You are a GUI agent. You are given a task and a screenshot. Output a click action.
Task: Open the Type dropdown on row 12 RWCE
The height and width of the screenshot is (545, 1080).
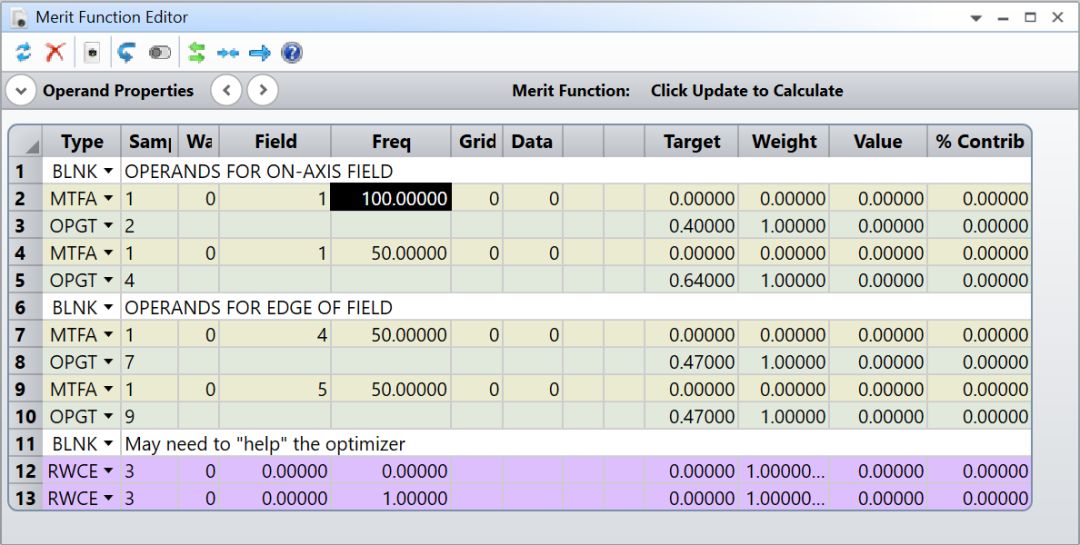click(108, 471)
